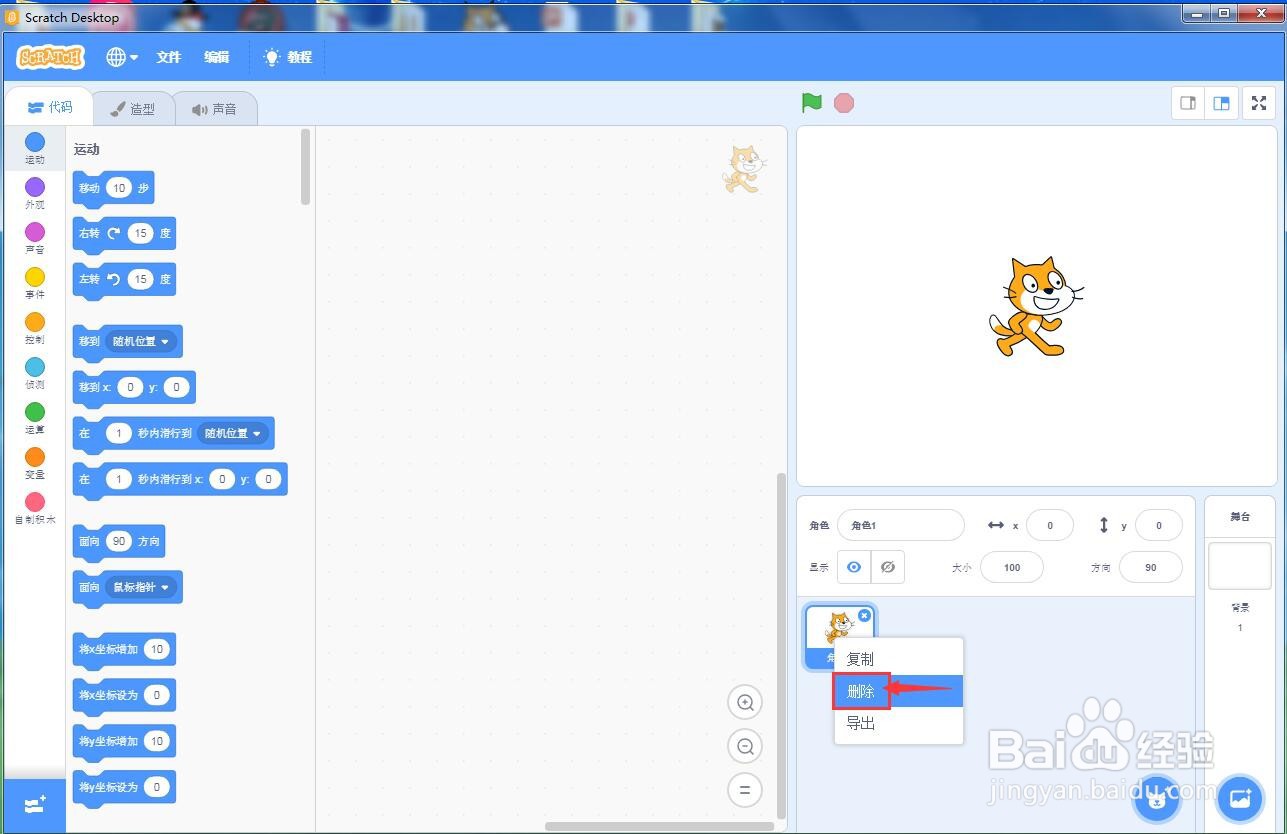Click the 将y坐标设为 0 block
The image size is (1287, 834).
[x=125, y=787]
